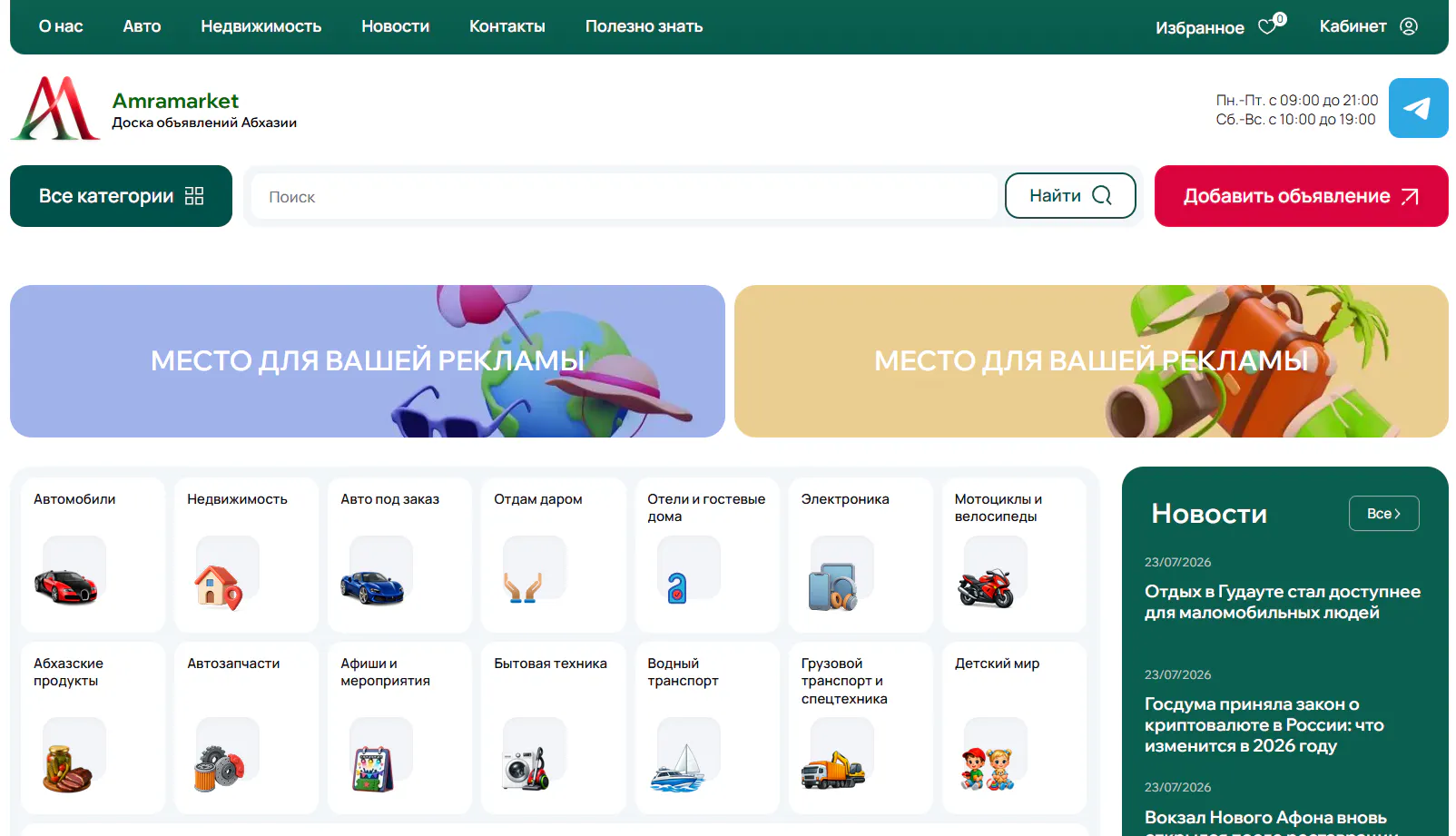
Task: Click the Добавить объявление button
Action: (x=1301, y=196)
